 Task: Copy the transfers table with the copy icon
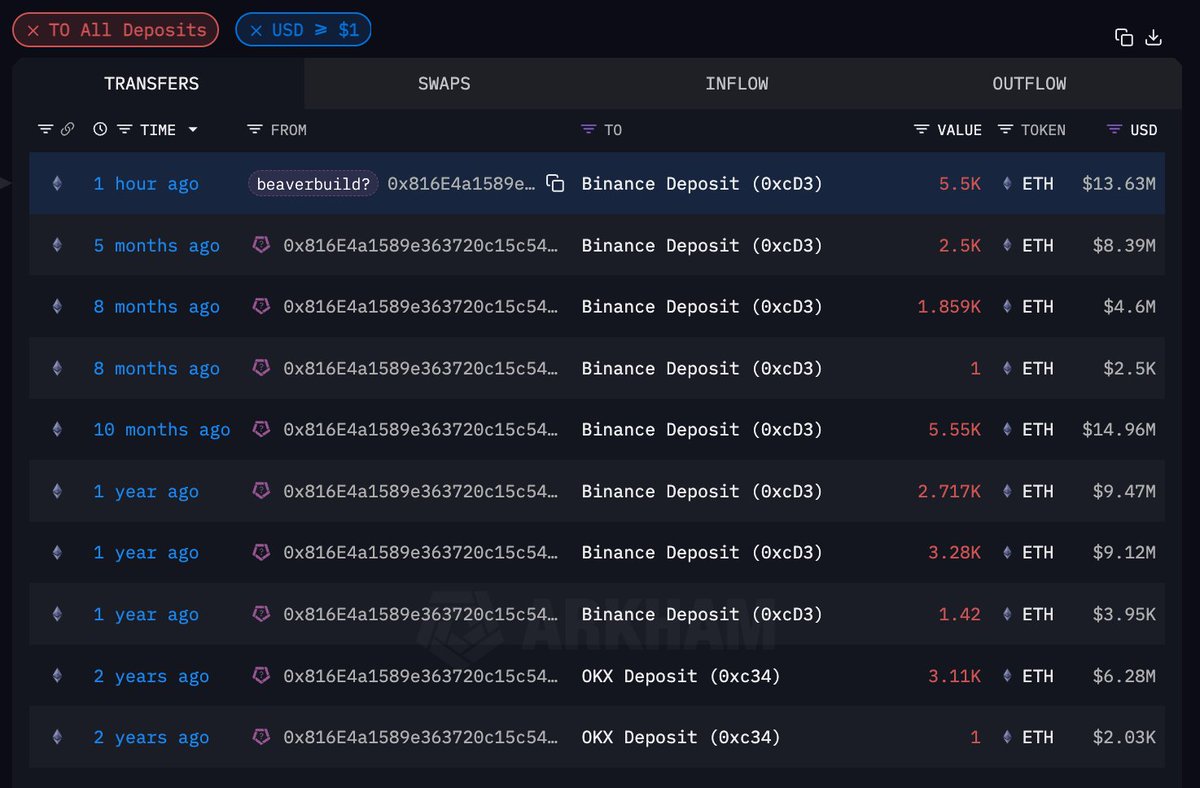click(1124, 38)
